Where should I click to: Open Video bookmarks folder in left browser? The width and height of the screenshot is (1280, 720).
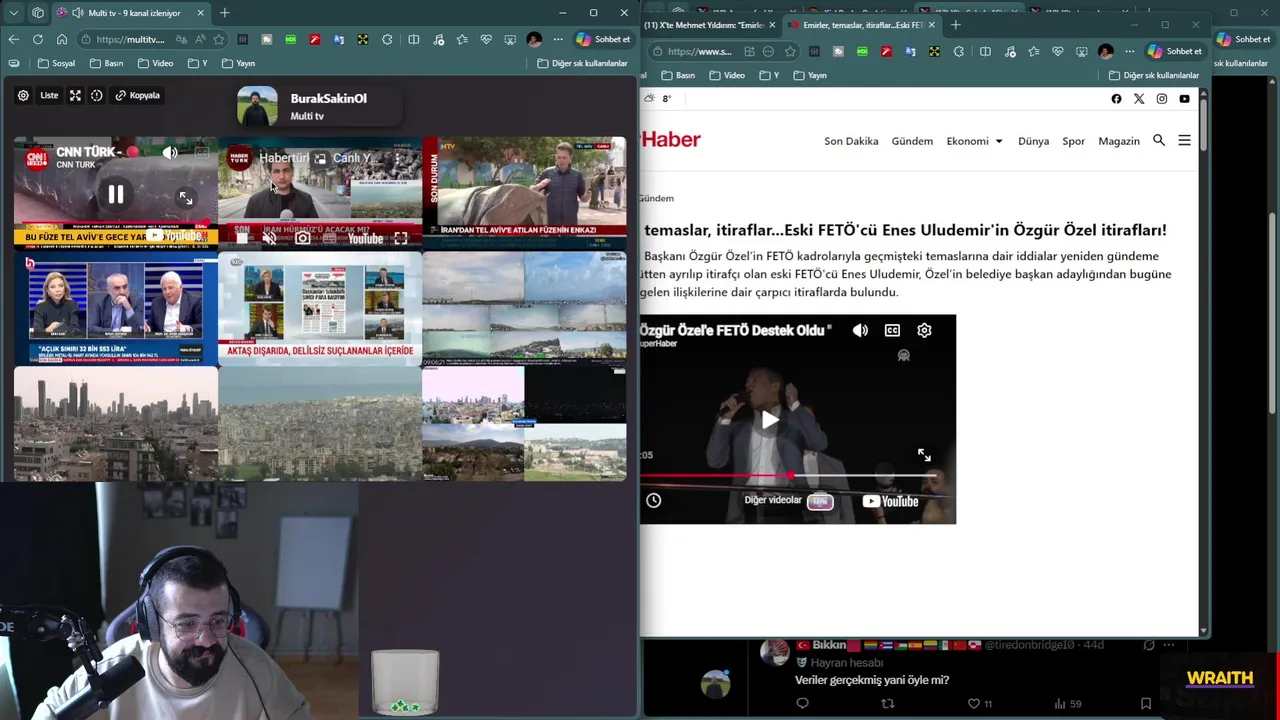click(x=155, y=63)
